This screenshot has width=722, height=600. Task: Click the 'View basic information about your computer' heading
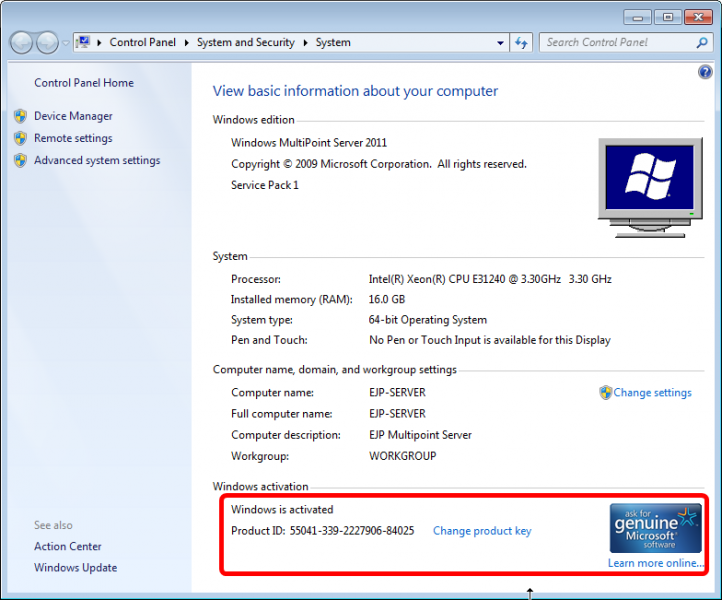pyautogui.click(x=355, y=91)
